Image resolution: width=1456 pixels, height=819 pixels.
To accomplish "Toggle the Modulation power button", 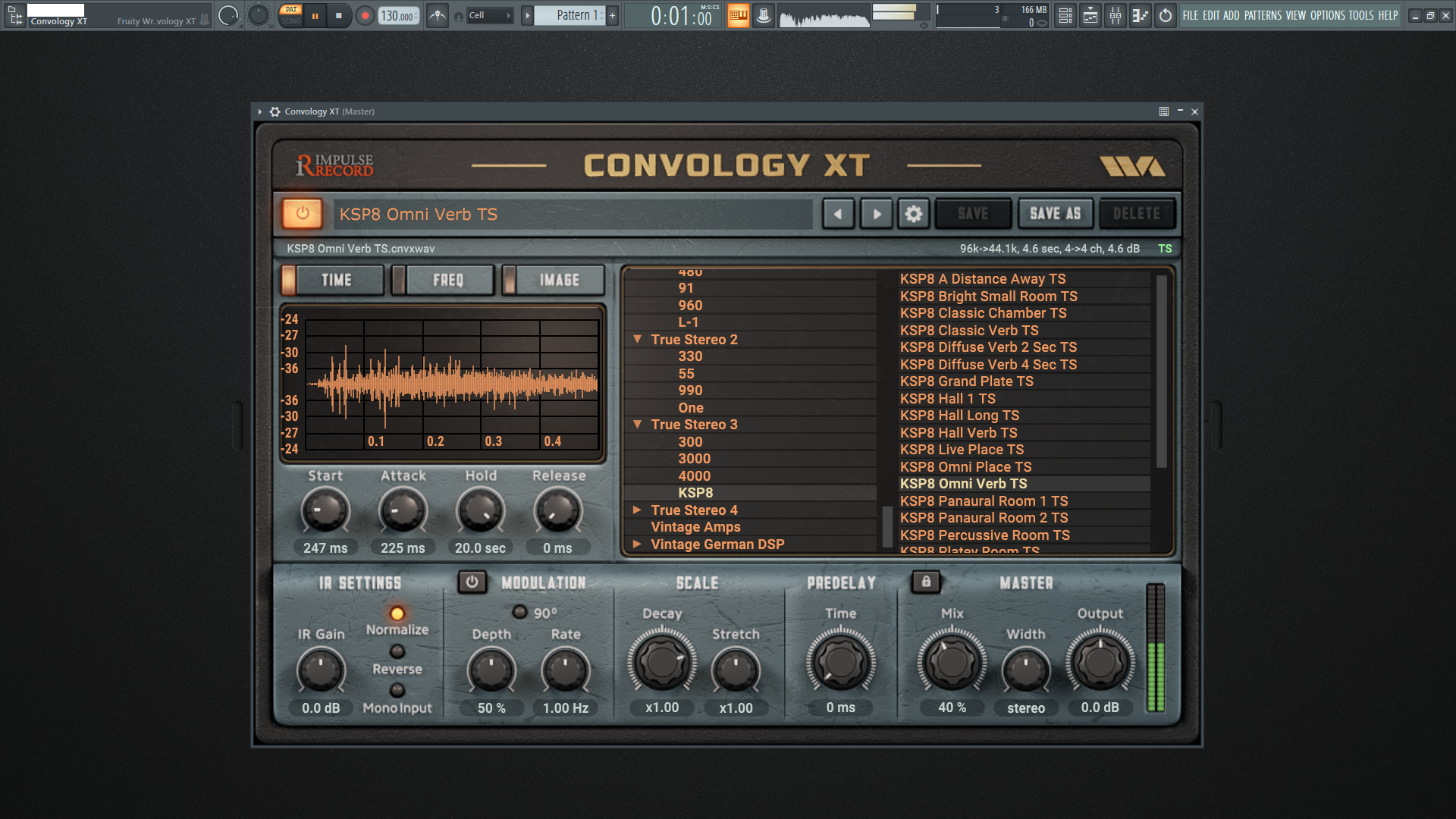I will (472, 582).
